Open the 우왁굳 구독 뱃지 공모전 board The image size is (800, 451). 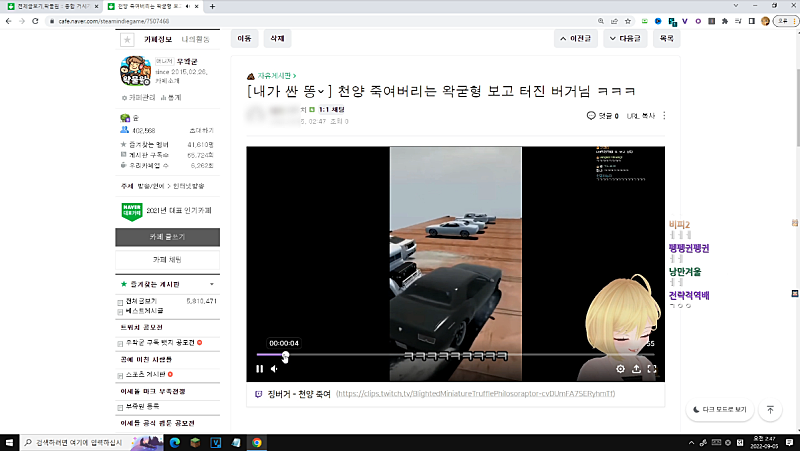pyautogui.click(x=160, y=342)
